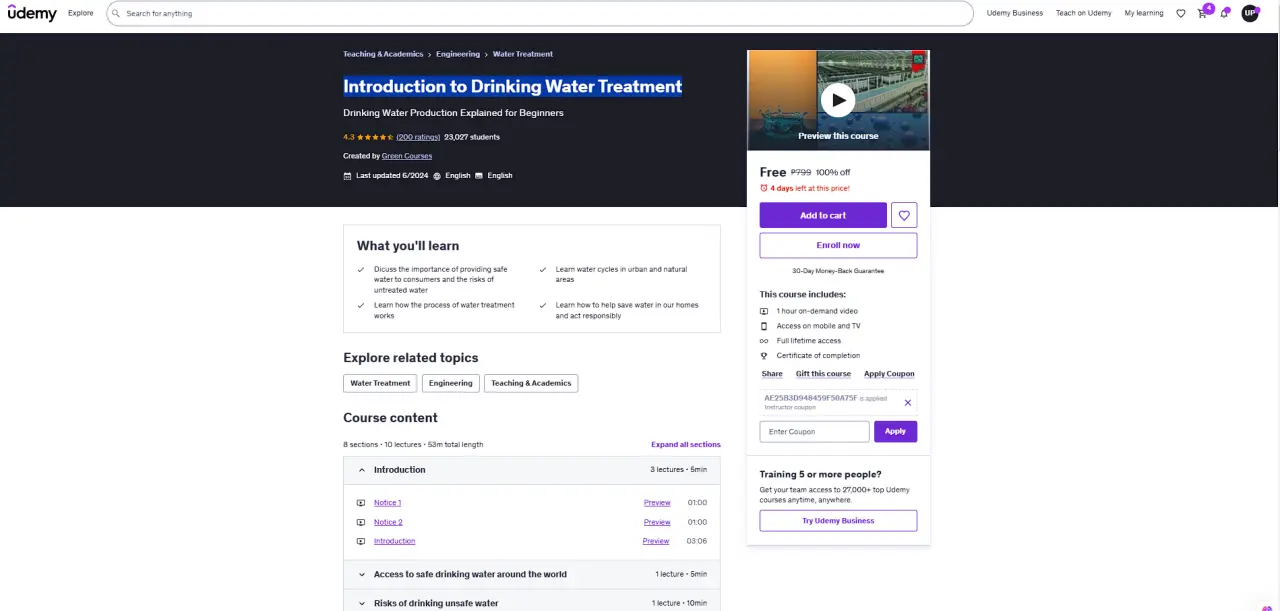Viewport: 1280px width, 611px height.
Task: Remove the applied coupon with X
Action: point(908,402)
